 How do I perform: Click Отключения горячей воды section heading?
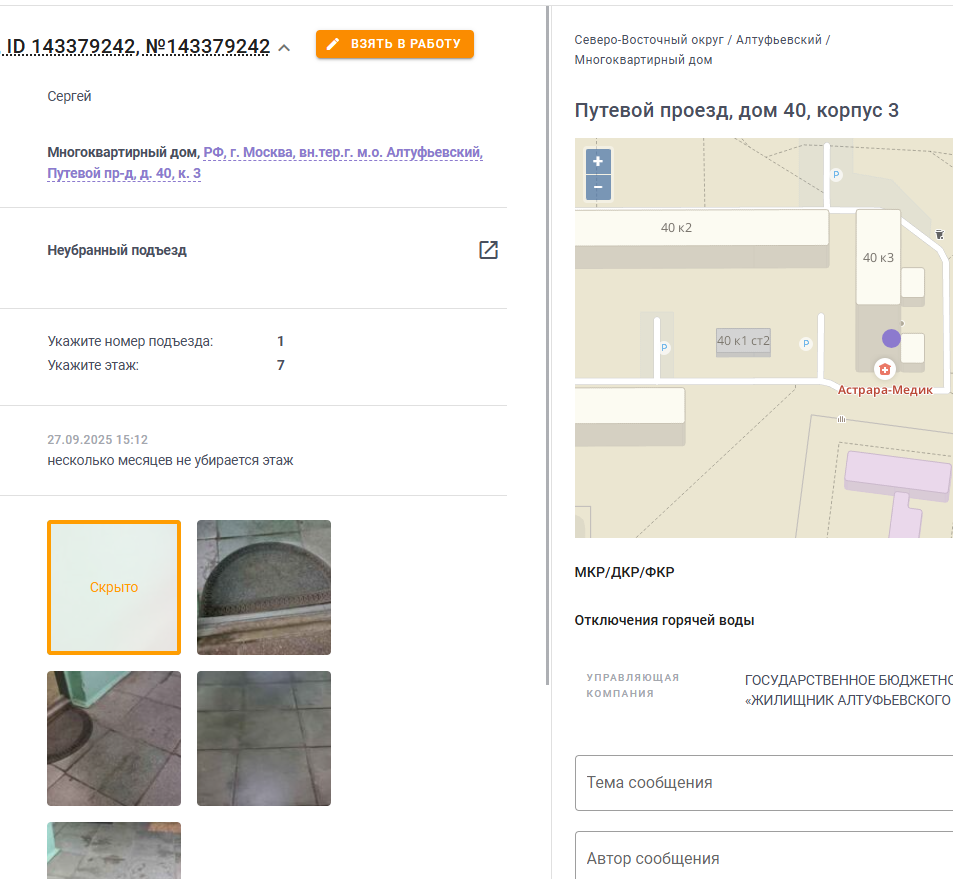pyautogui.click(x=664, y=621)
